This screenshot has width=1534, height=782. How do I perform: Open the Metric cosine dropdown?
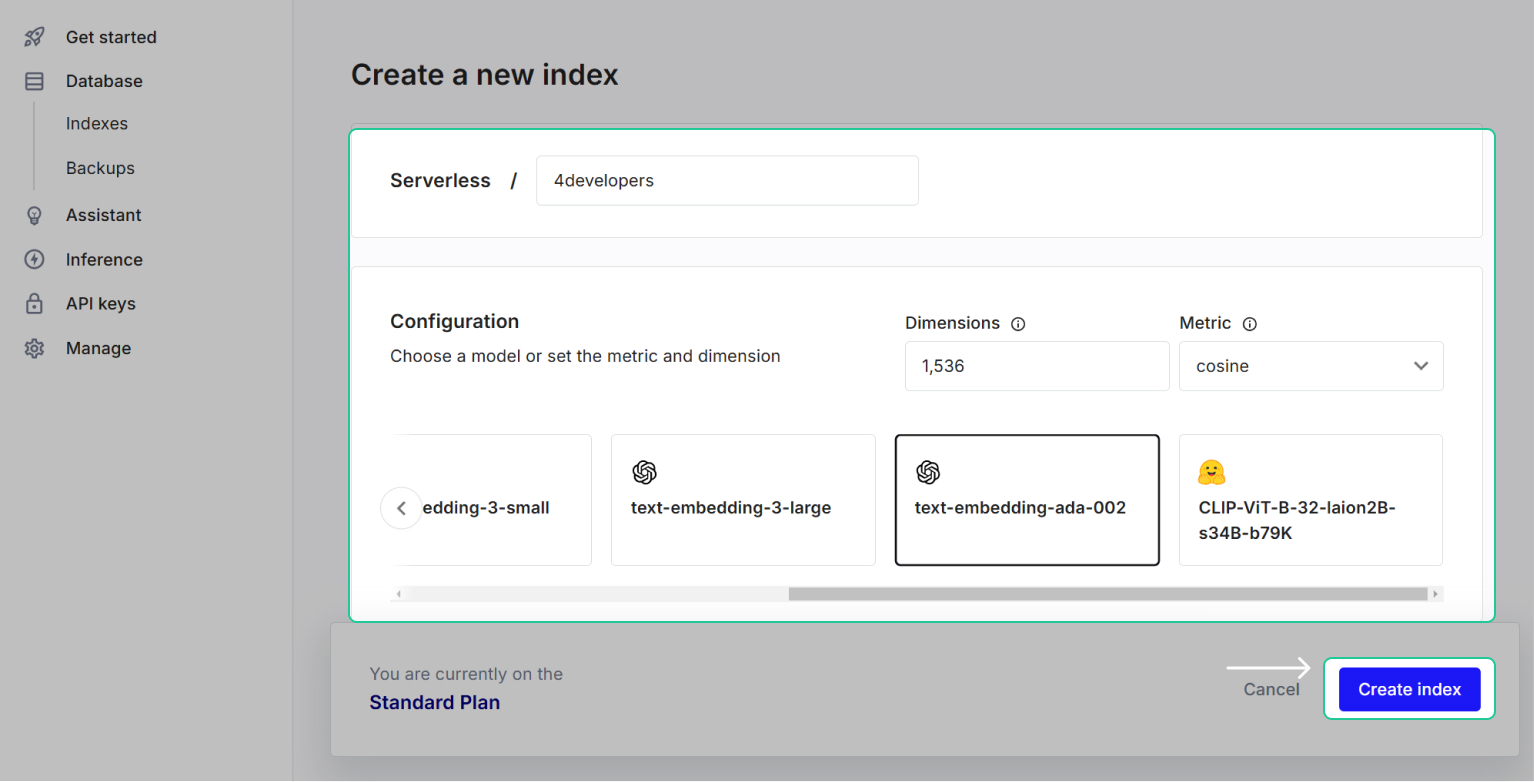pyautogui.click(x=1311, y=366)
